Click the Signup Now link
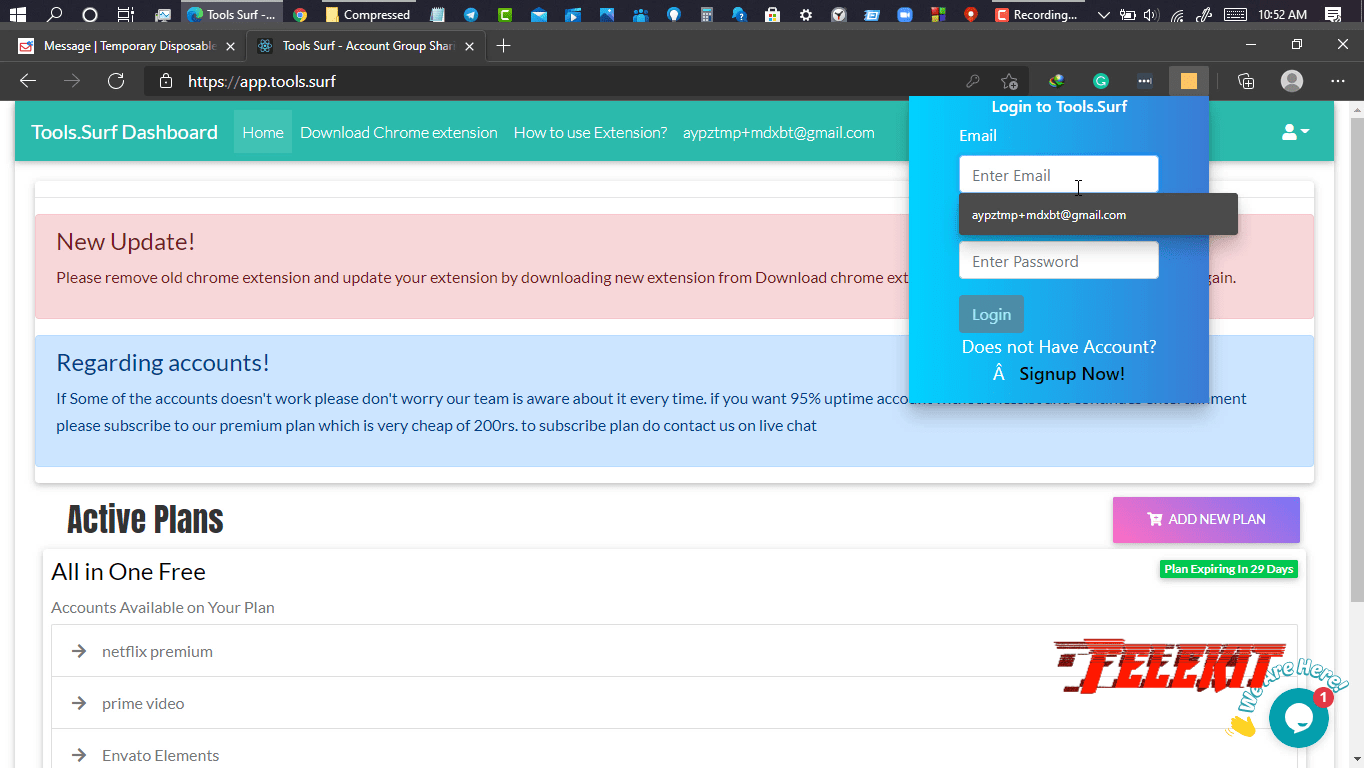1364x768 pixels. pos(1072,374)
